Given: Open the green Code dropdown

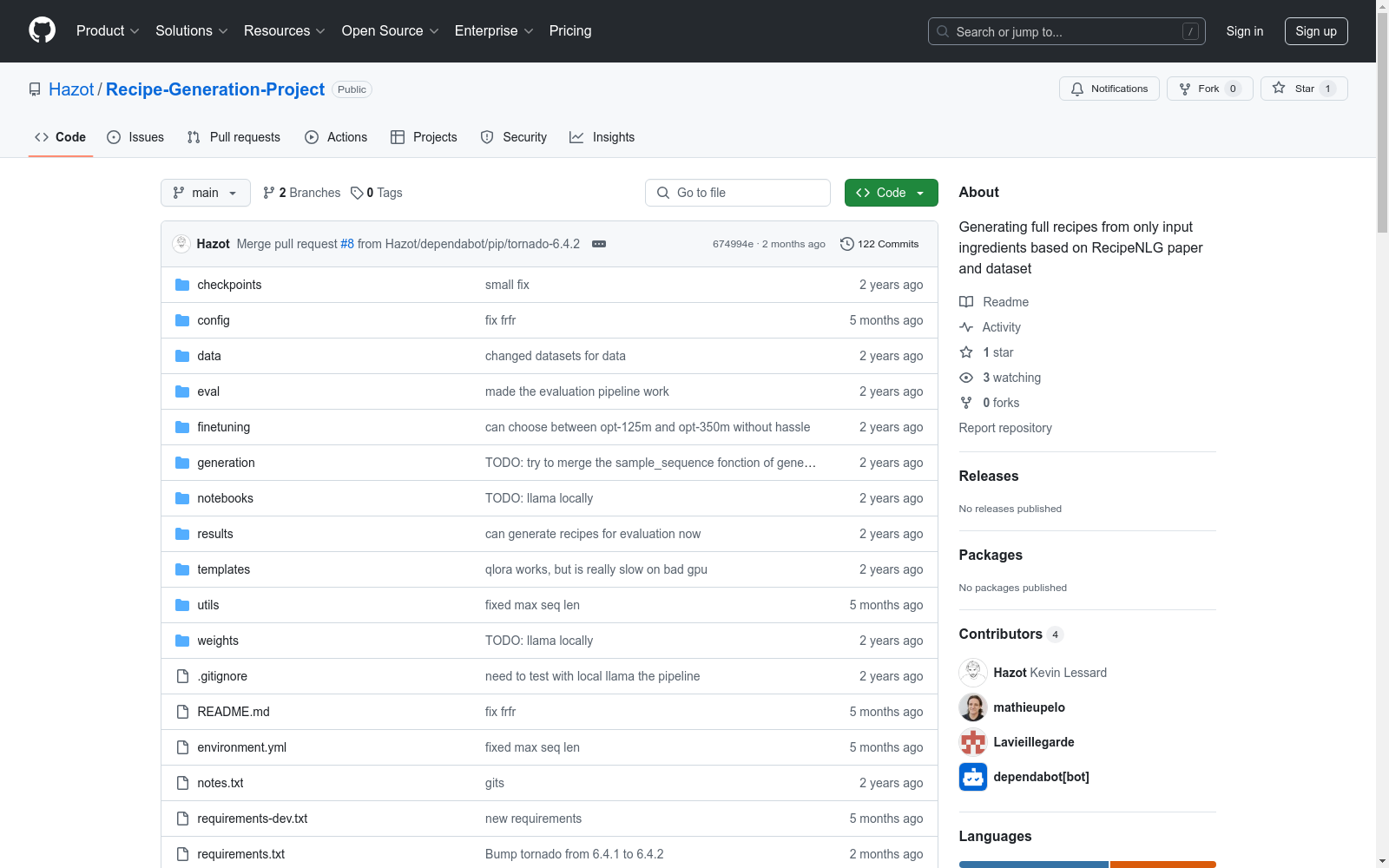Looking at the screenshot, I should click(892, 193).
